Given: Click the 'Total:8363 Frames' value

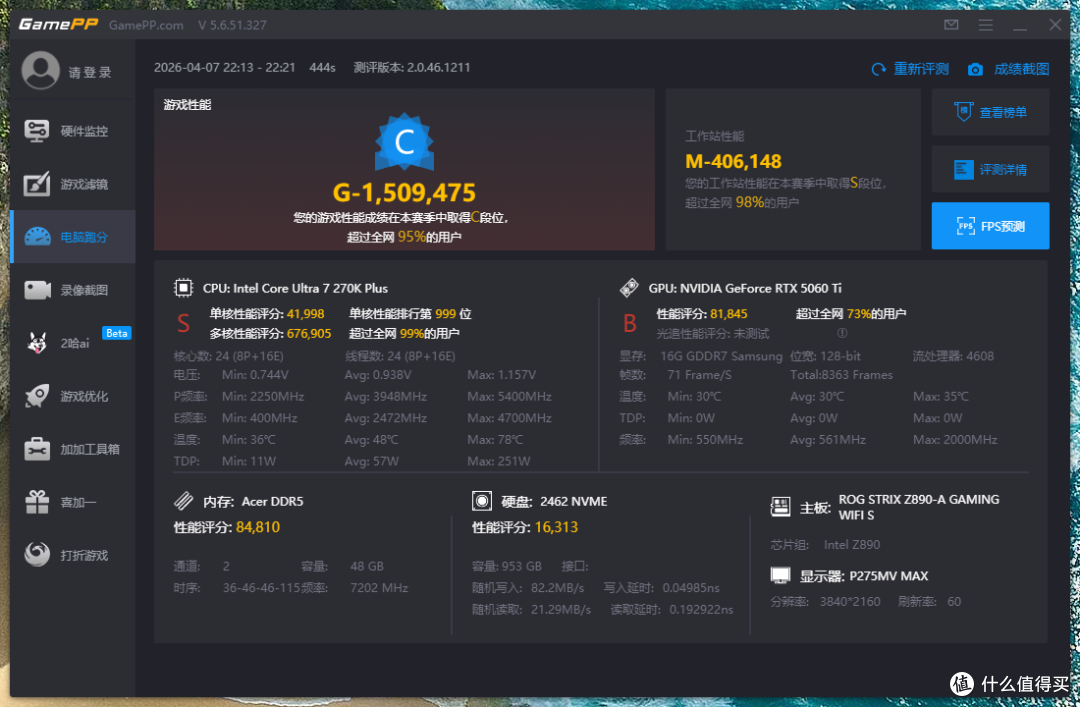Looking at the screenshot, I should pos(841,375).
